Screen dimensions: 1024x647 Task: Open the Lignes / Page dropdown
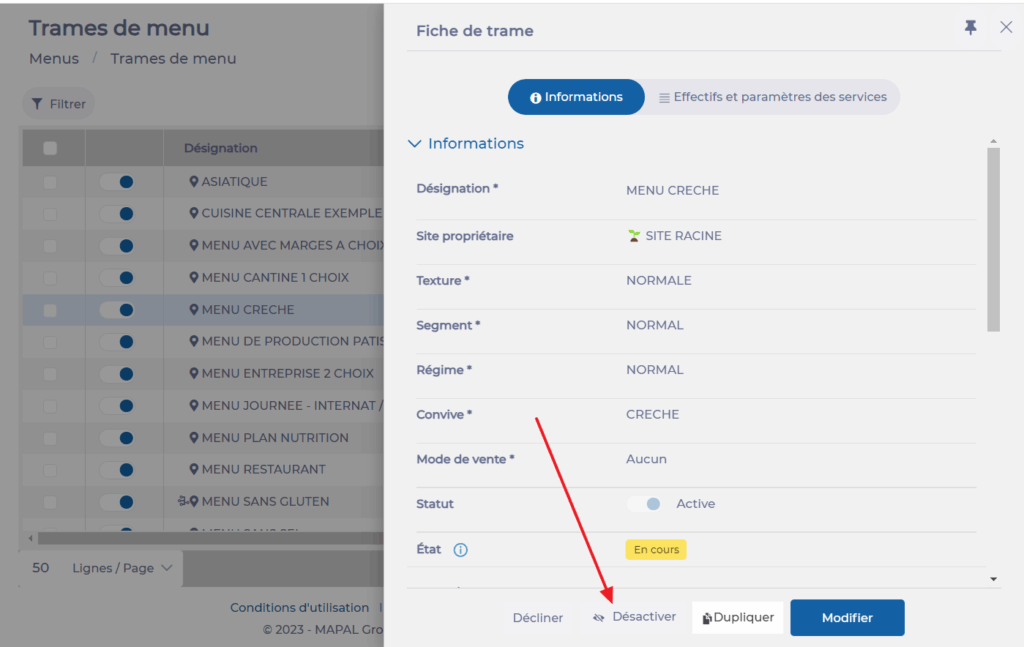tap(122, 568)
